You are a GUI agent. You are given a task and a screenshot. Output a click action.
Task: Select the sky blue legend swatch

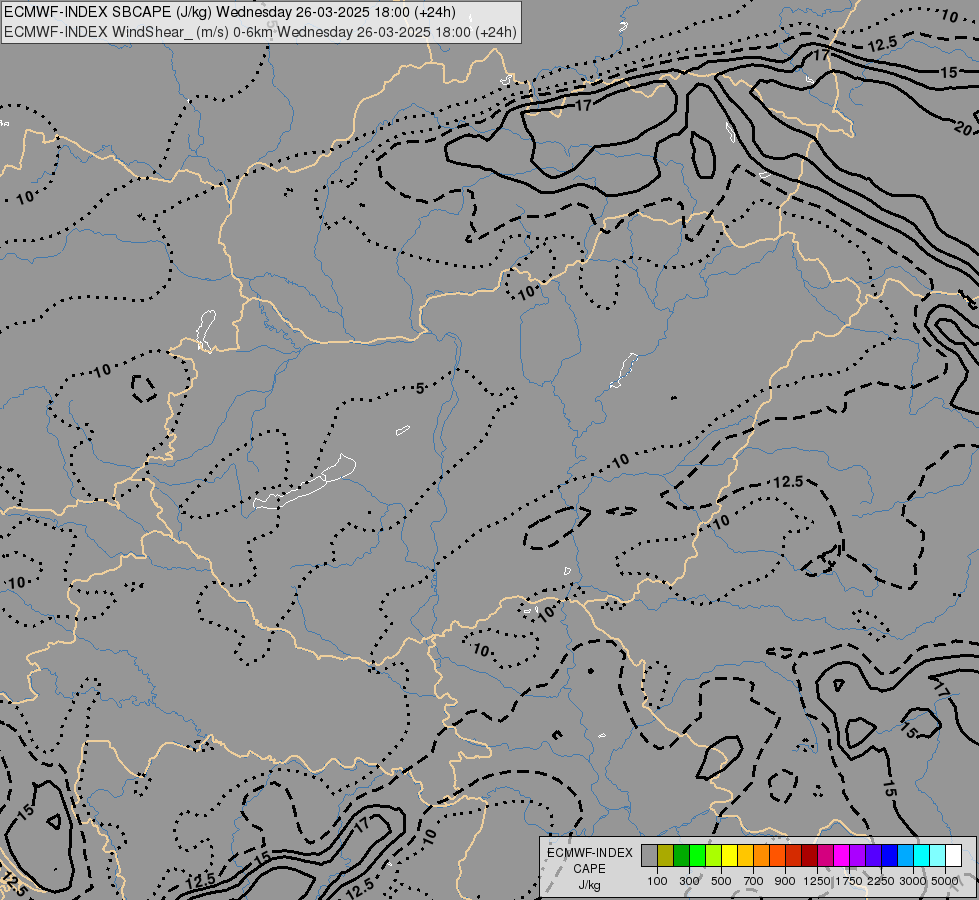[905, 856]
